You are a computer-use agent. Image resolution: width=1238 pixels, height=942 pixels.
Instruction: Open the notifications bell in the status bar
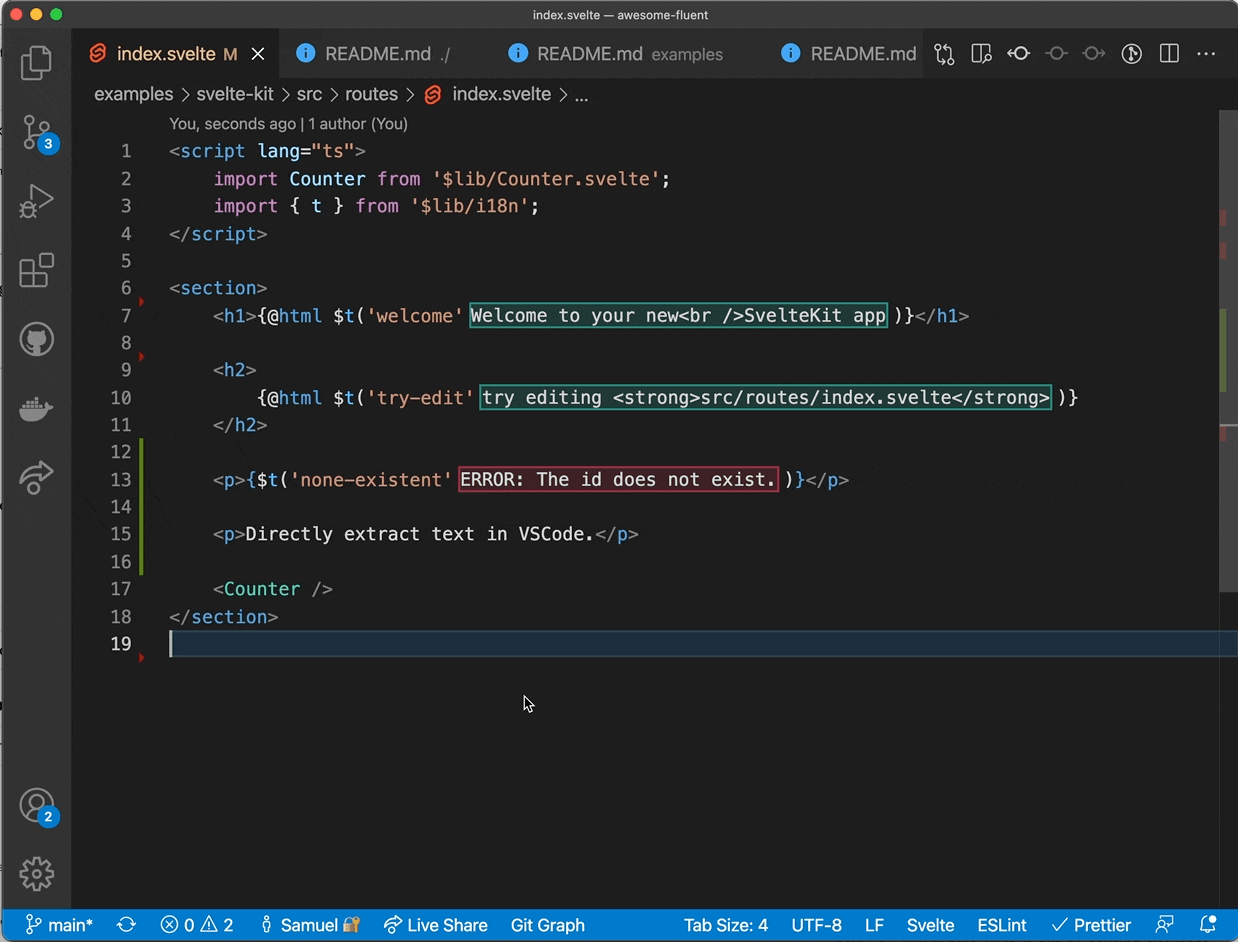tap(1205, 925)
